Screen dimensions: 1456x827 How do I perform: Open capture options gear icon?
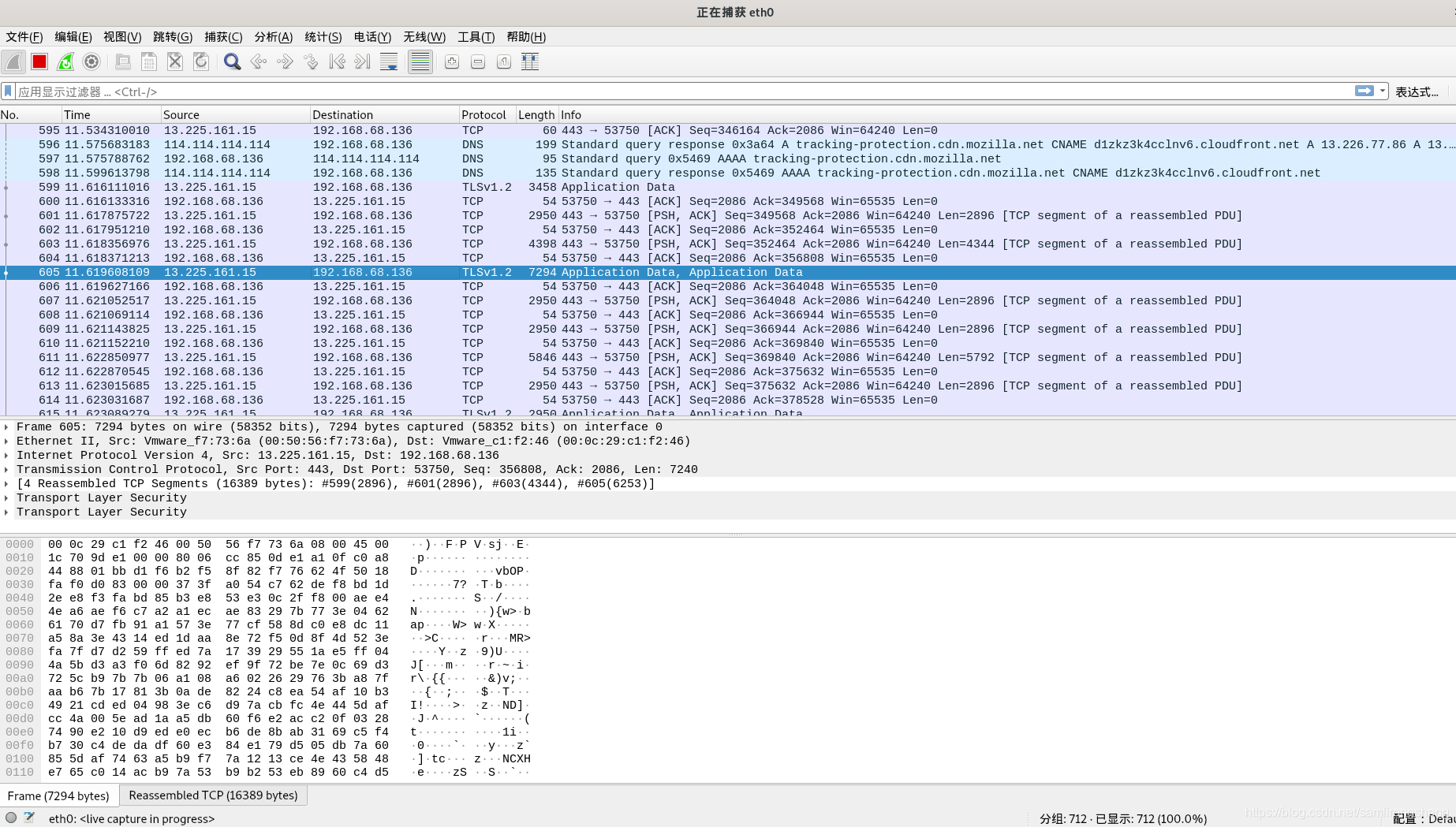click(x=91, y=61)
